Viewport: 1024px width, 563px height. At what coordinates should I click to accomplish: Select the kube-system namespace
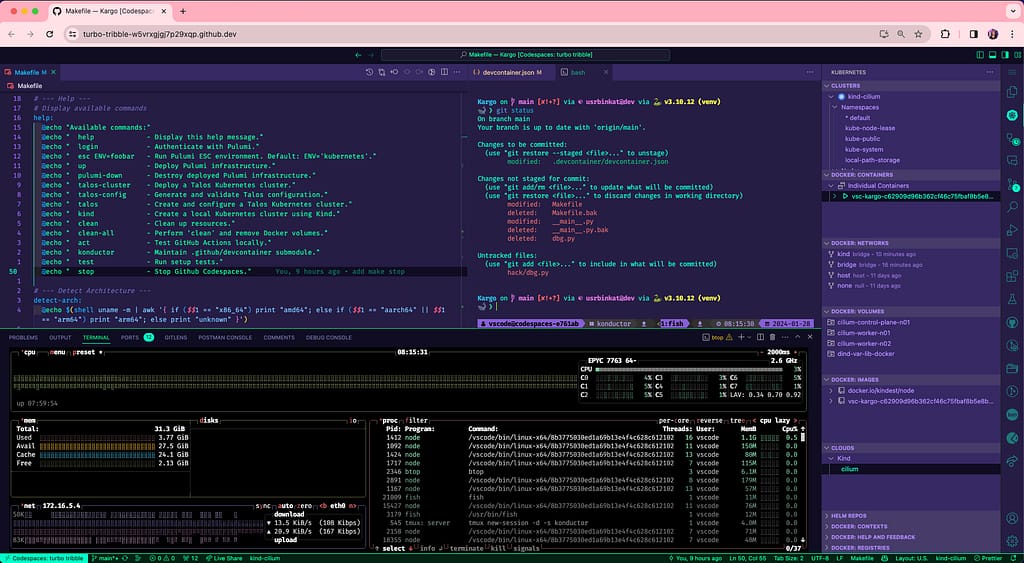click(864, 150)
